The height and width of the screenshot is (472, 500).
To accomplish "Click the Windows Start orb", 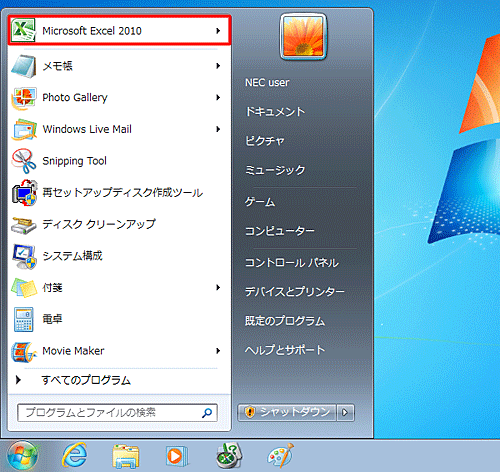I will [x=23, y=455].
